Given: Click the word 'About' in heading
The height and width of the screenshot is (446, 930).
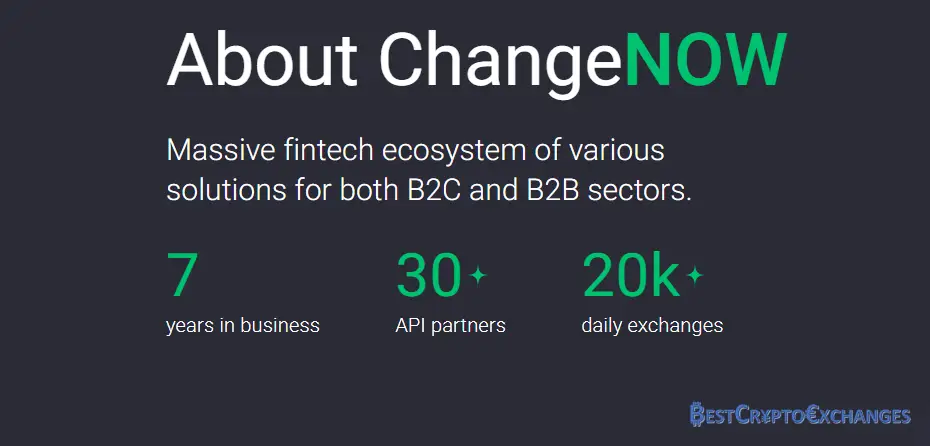Looking at the screenshot, I should (x=262, y=59).
